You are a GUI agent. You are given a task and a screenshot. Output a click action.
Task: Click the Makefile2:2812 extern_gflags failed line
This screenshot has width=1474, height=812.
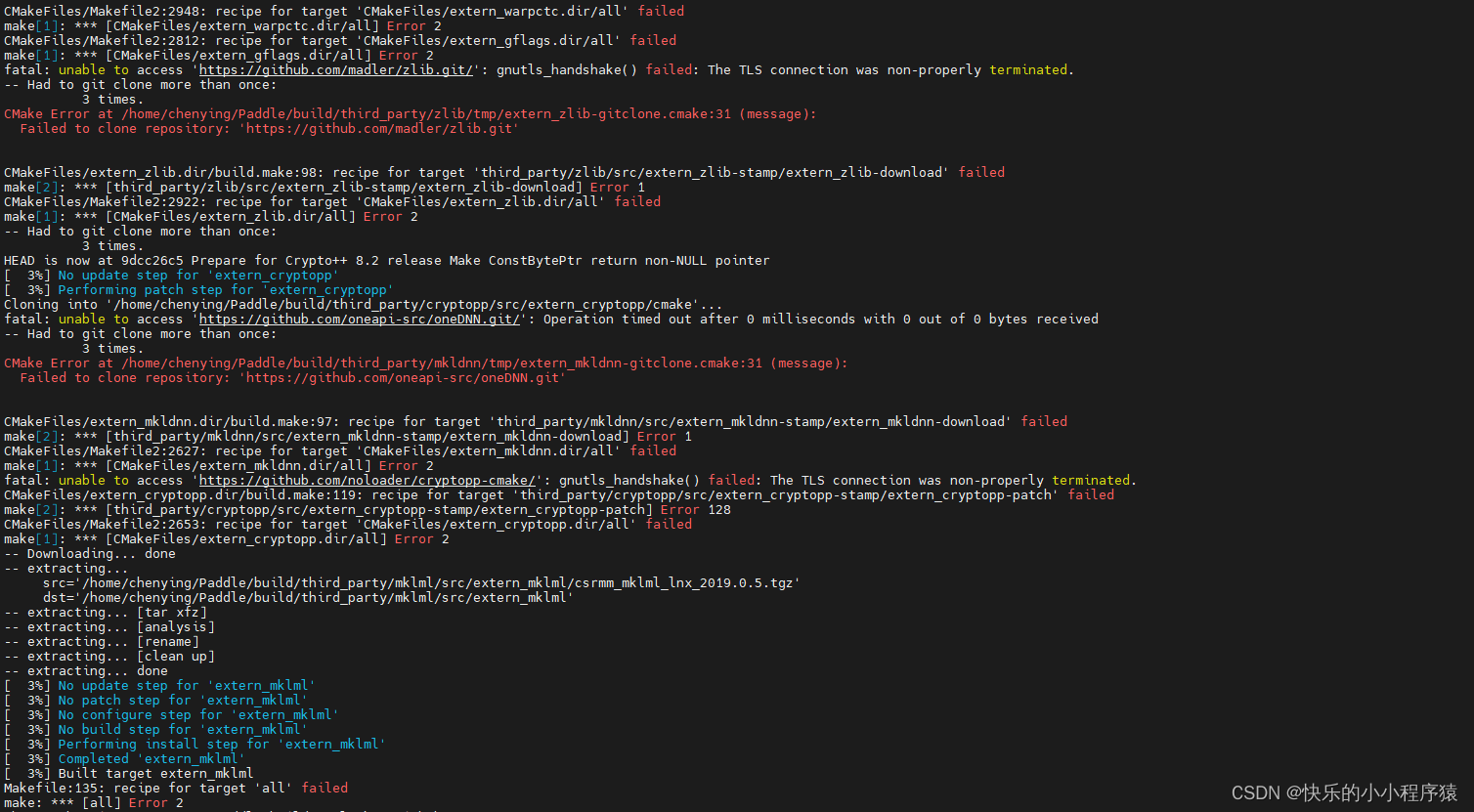340,41
